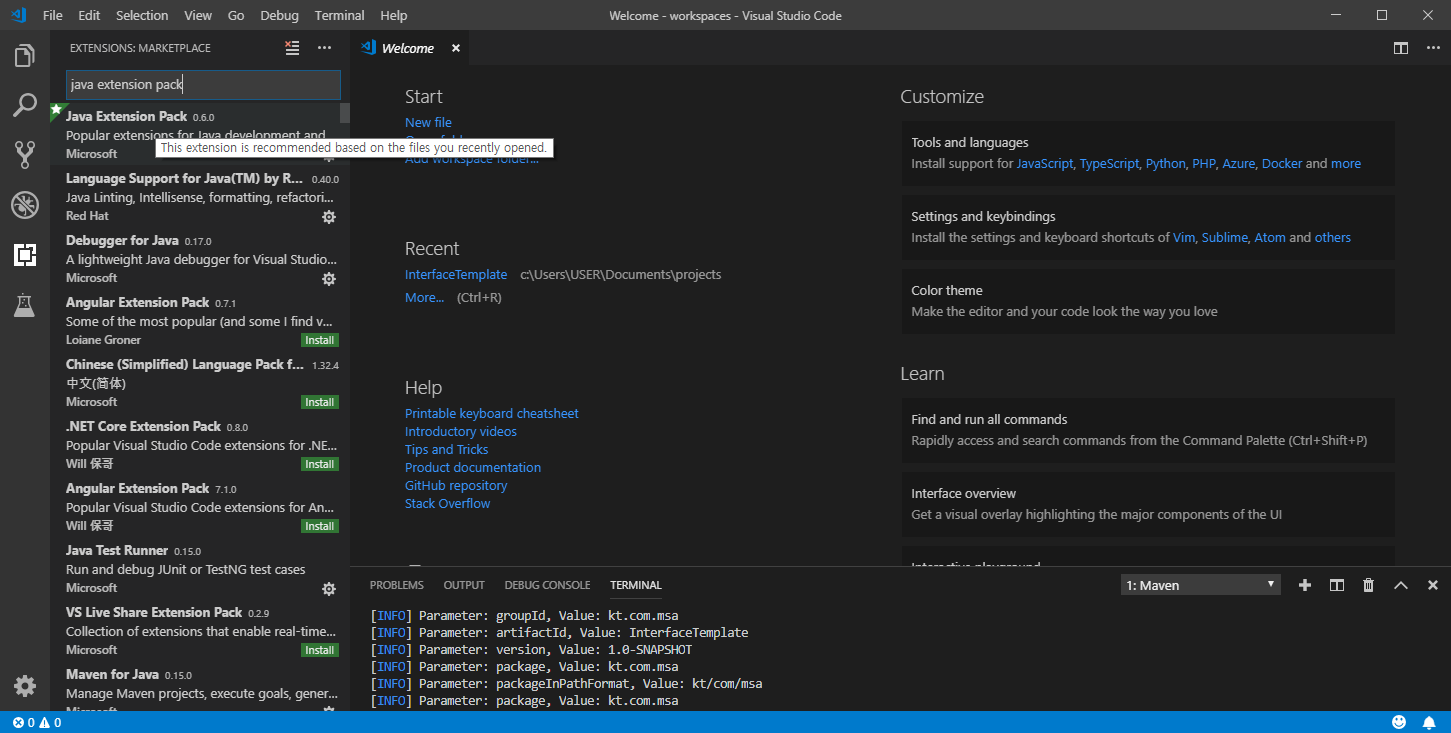Split the editor right

pos(1401,48)
